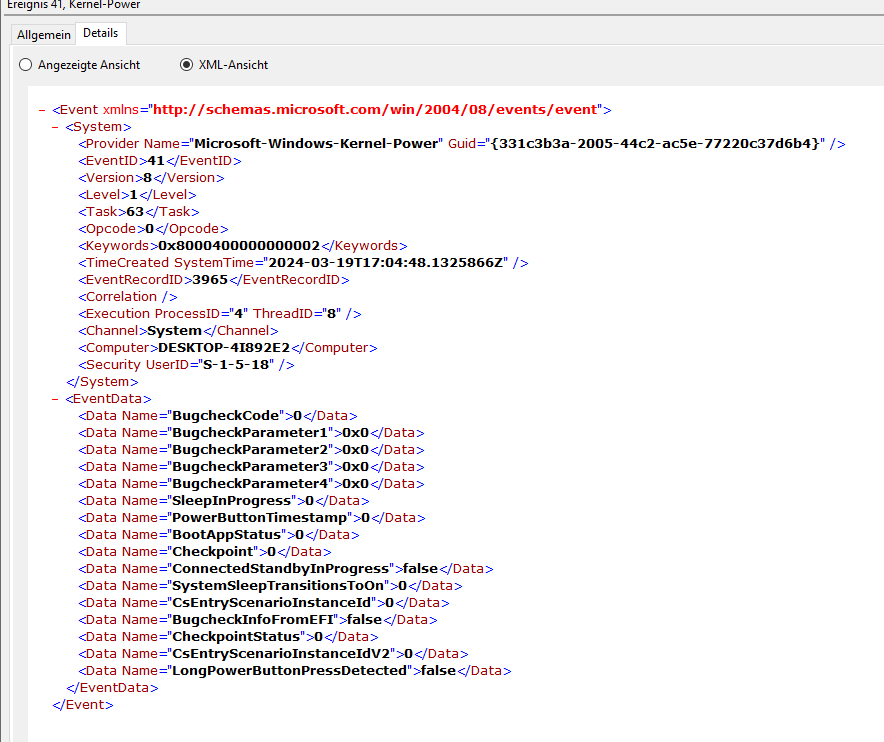
Task: Click the Correlation element line
Action: click(128, 297)
